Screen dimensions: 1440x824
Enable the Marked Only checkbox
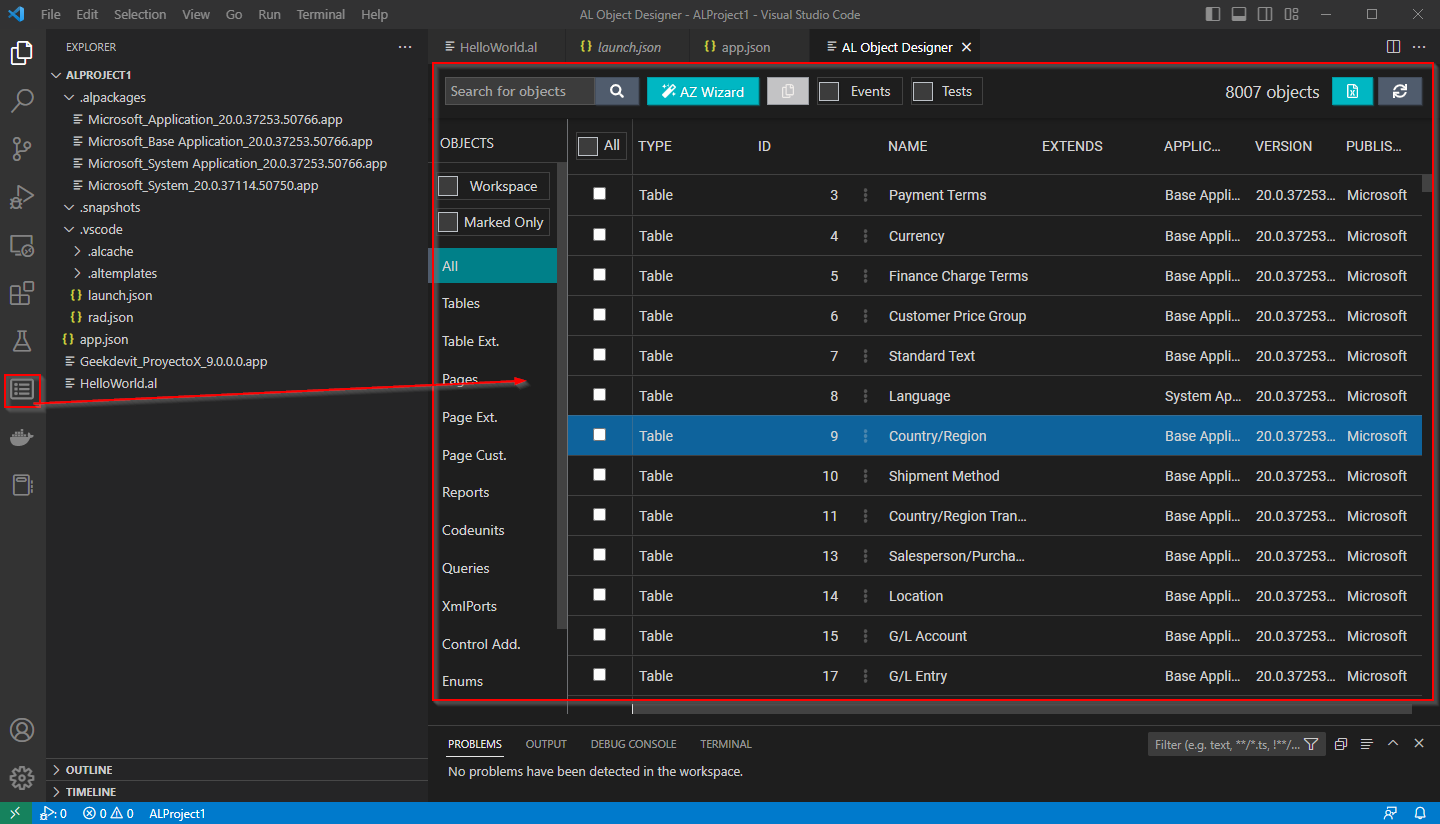coord(448,222)
